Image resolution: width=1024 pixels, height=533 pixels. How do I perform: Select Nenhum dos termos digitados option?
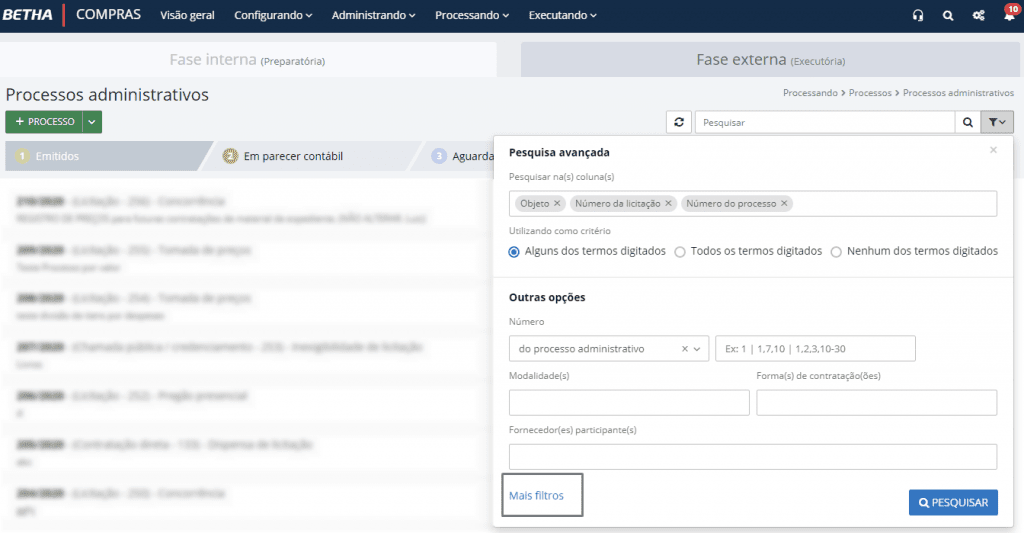click(x=836, y=252)
